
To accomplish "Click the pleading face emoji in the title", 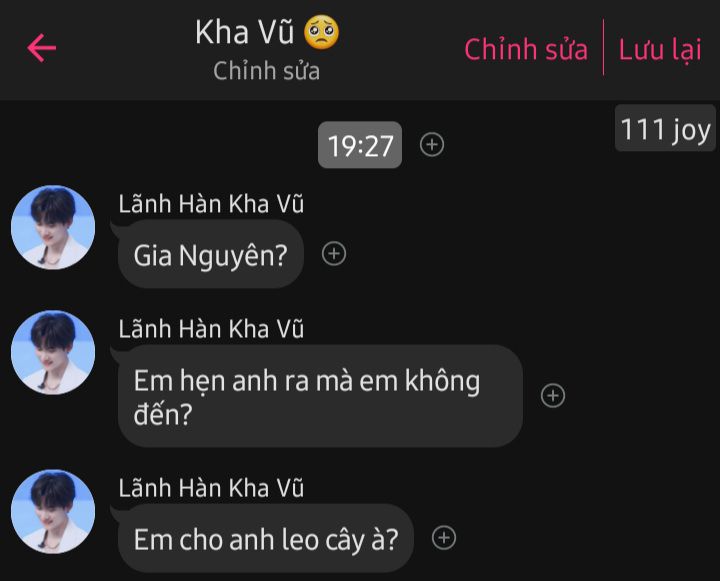I will 321,32.
